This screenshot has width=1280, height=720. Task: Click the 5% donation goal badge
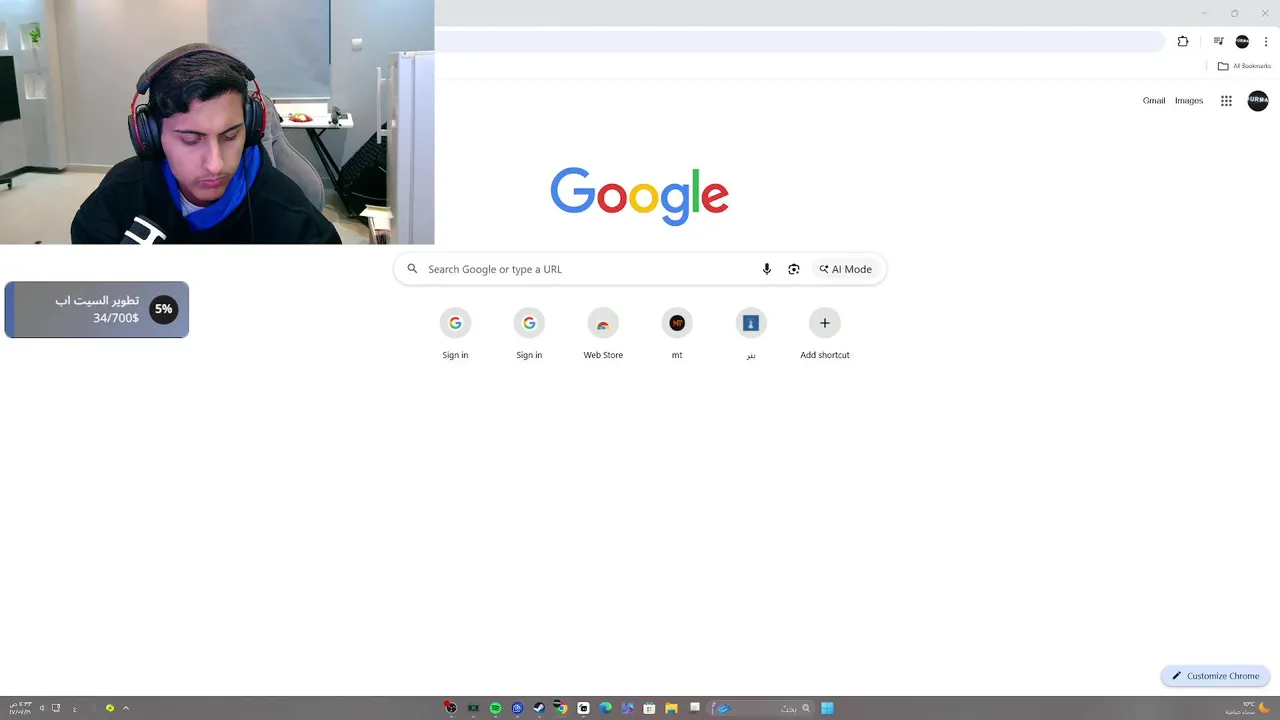[163, 309]
